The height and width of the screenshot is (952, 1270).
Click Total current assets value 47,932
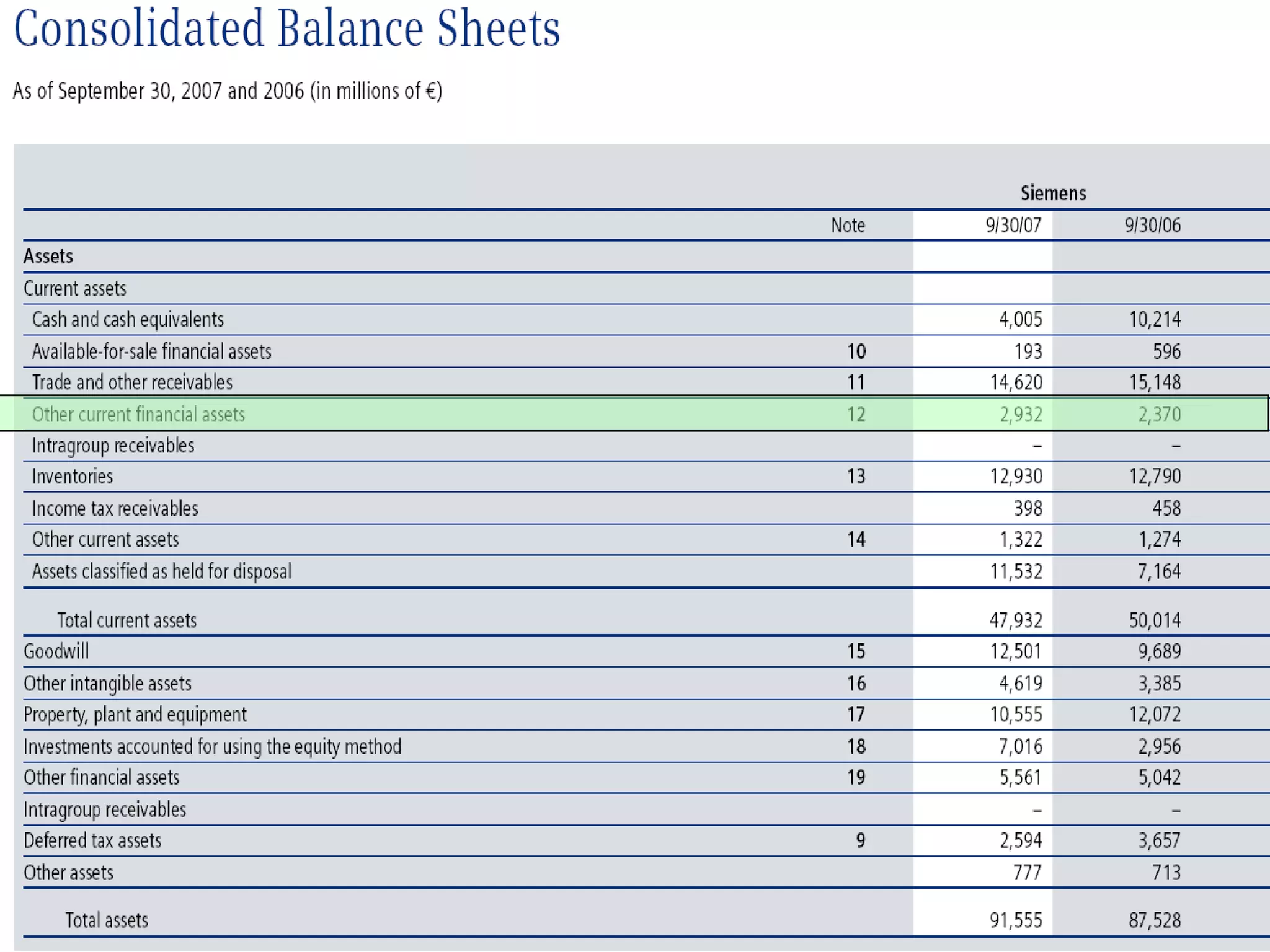coord(1015,620)
